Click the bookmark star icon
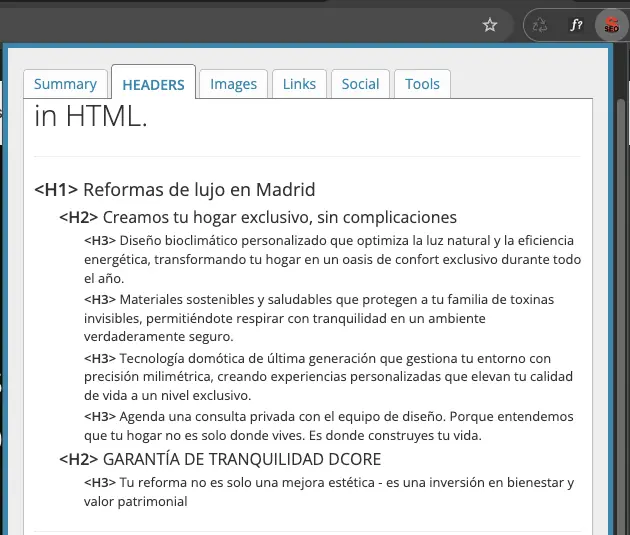The width and height of the screenshot is (630, 535). 490,25
